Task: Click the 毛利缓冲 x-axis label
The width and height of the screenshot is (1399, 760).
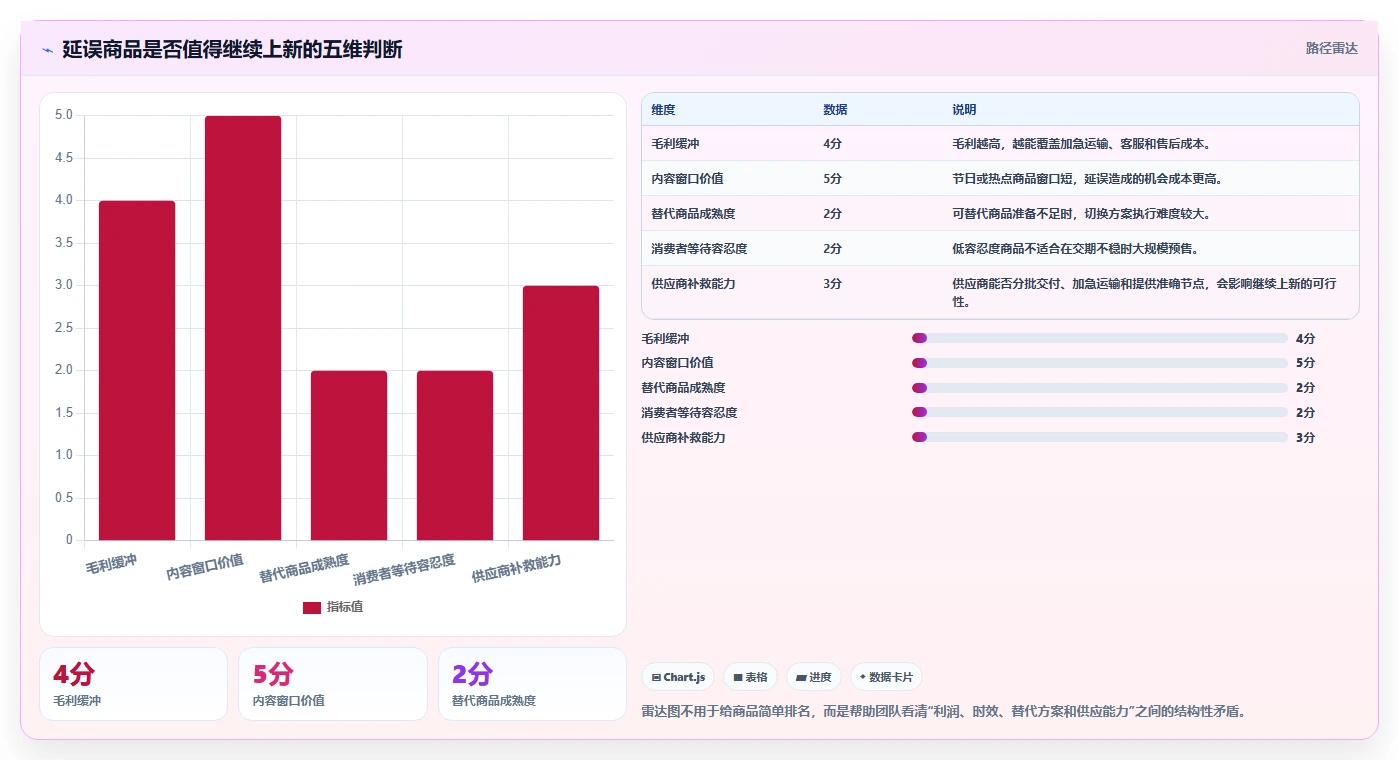Action: [111, 564]
